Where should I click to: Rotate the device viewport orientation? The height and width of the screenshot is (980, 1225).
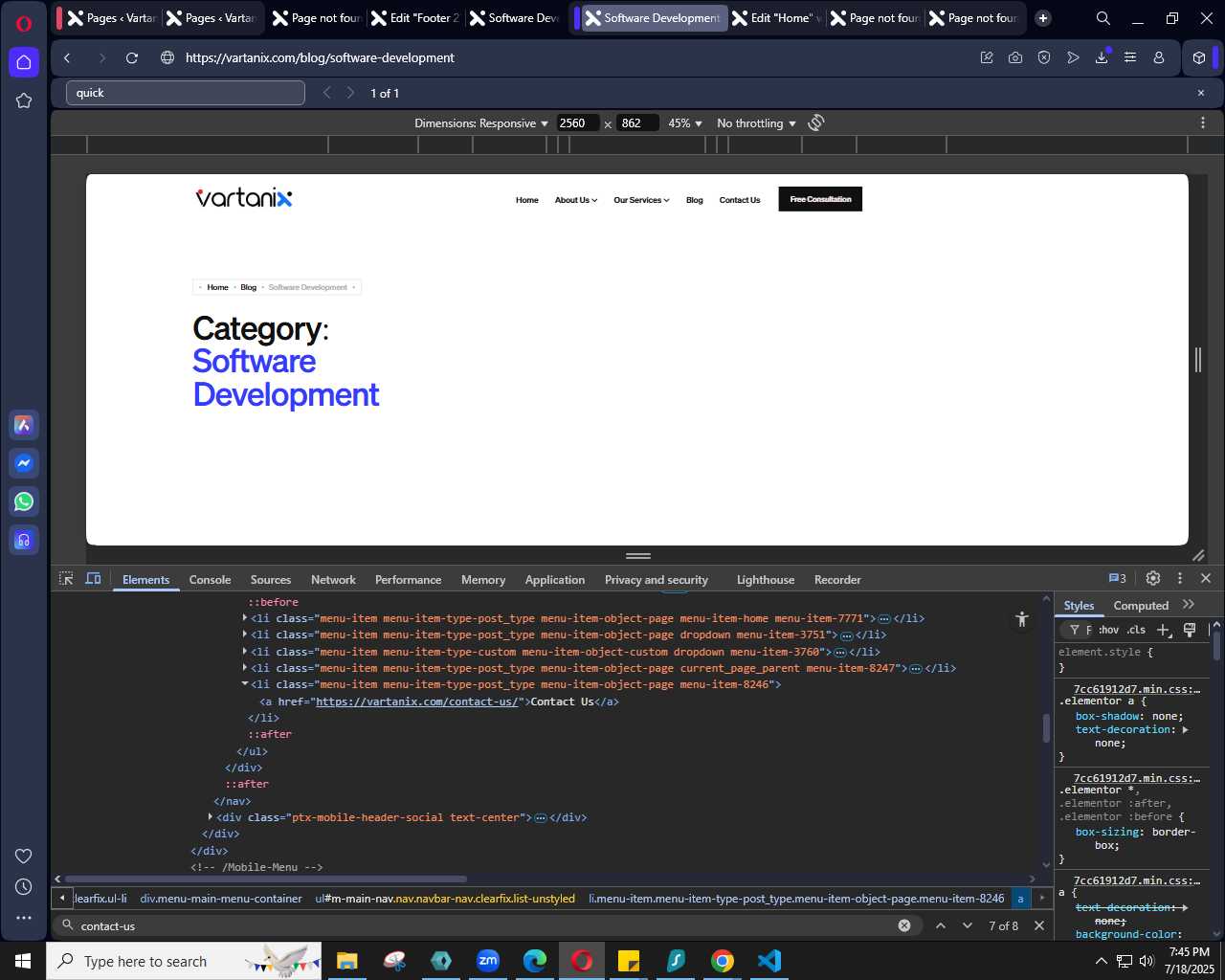816,122
